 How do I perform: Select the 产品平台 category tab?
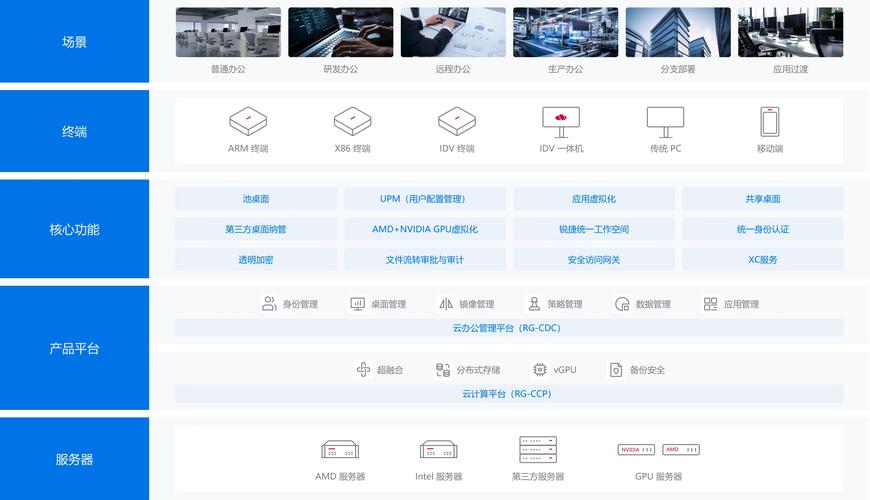[74, 348]
